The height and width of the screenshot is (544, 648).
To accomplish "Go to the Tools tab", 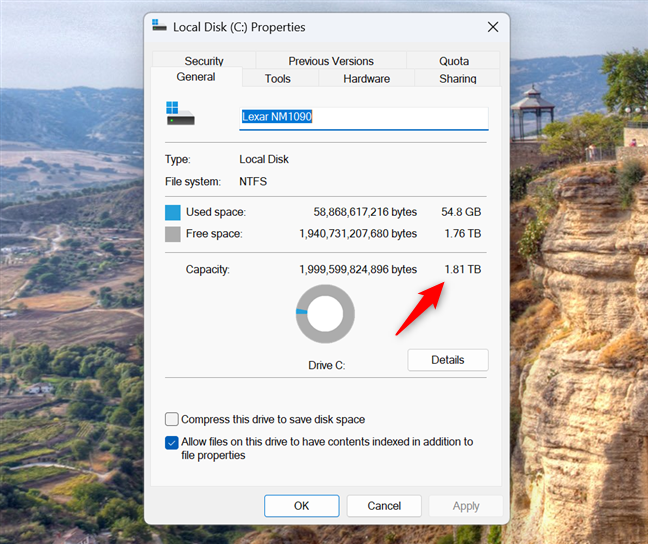I will 278,79.
